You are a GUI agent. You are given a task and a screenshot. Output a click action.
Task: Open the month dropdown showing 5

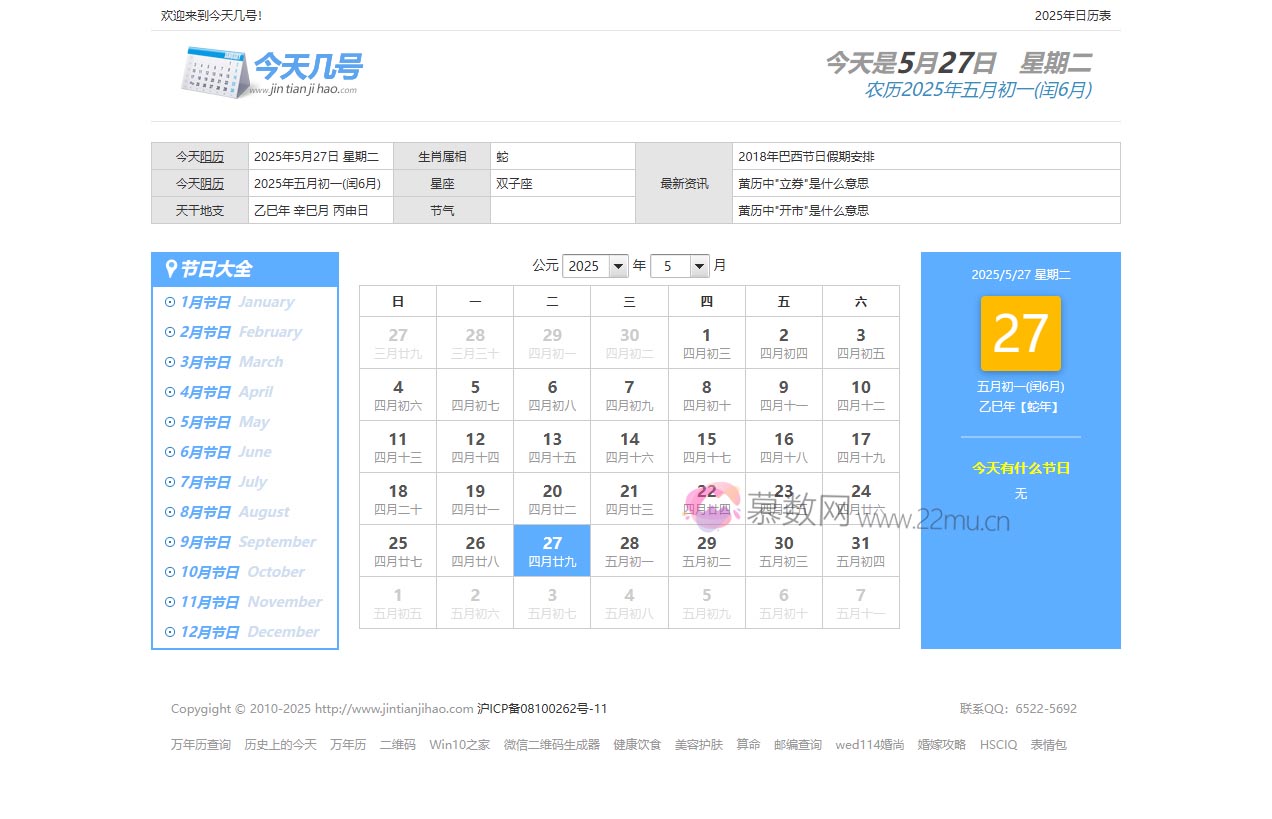[679, 266]
